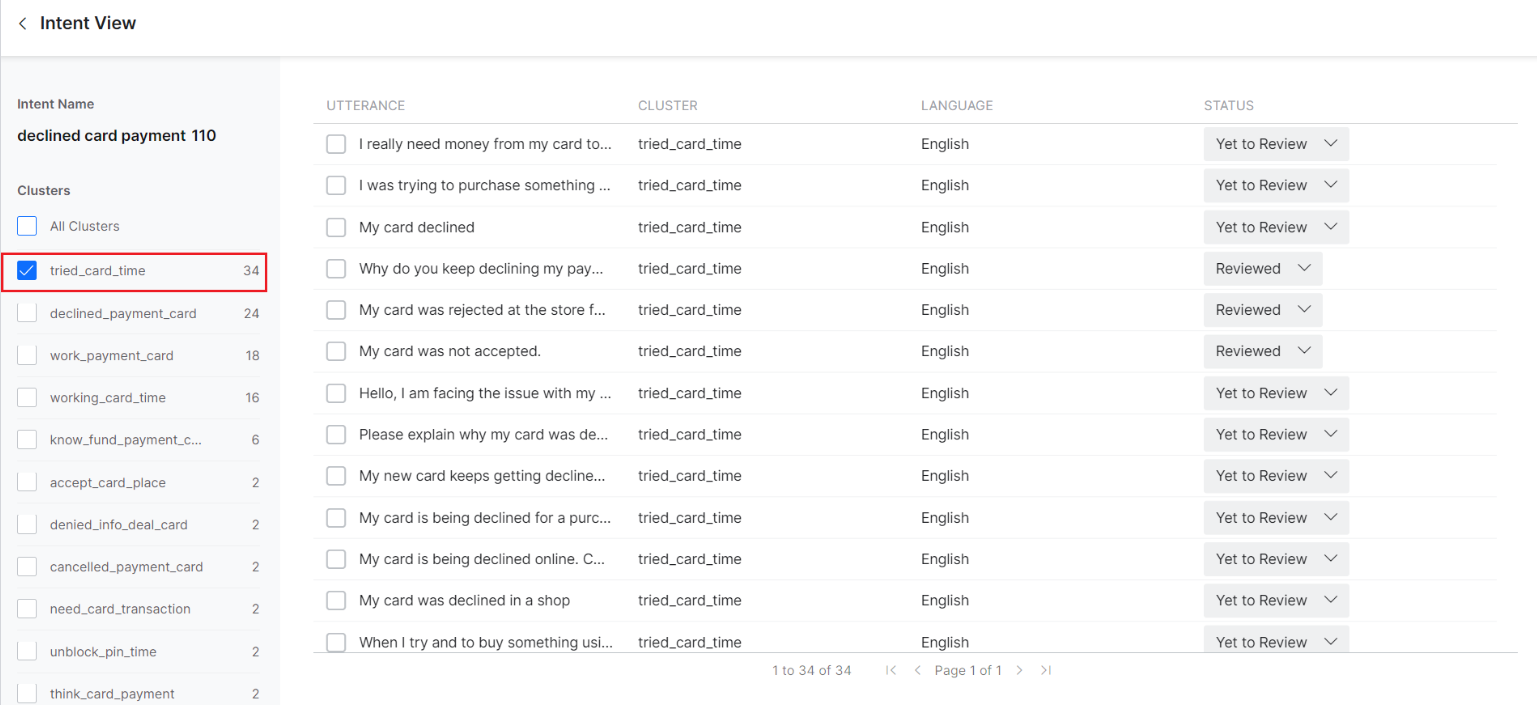
Task: Expand Reviewed dropdown for 'My card was not accepted.'
Action: click(x=1262, y=351)
